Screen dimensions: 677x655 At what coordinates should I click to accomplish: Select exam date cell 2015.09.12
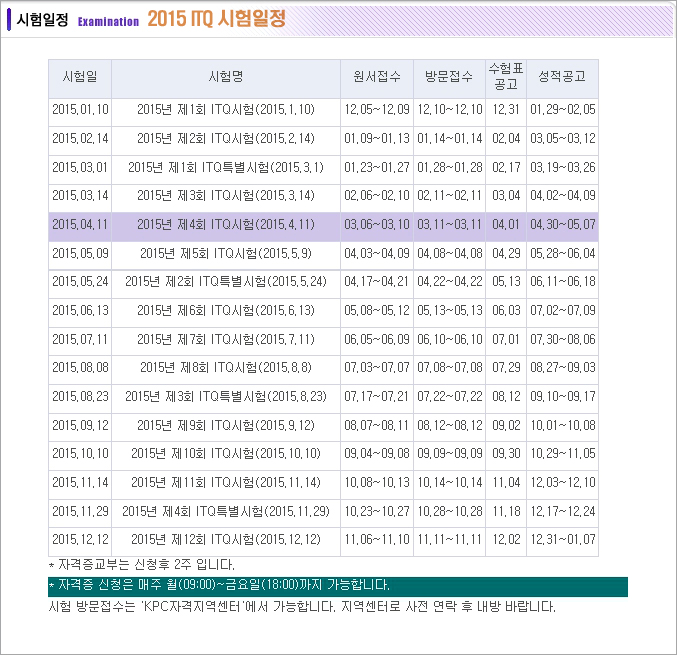[x=80, y=425]
